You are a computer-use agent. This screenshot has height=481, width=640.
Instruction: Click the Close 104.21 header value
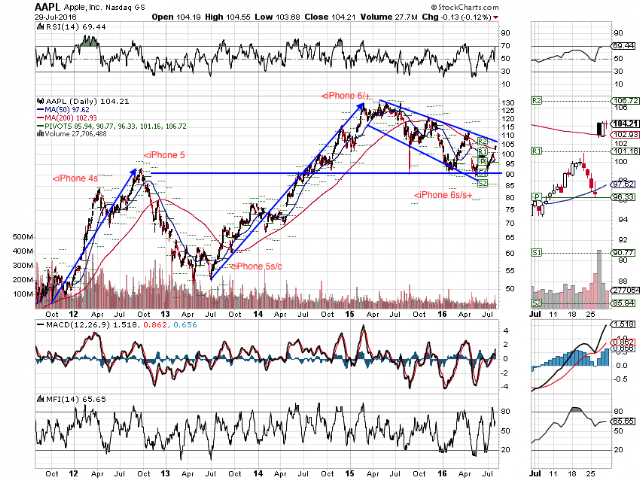tap(330, 17)
